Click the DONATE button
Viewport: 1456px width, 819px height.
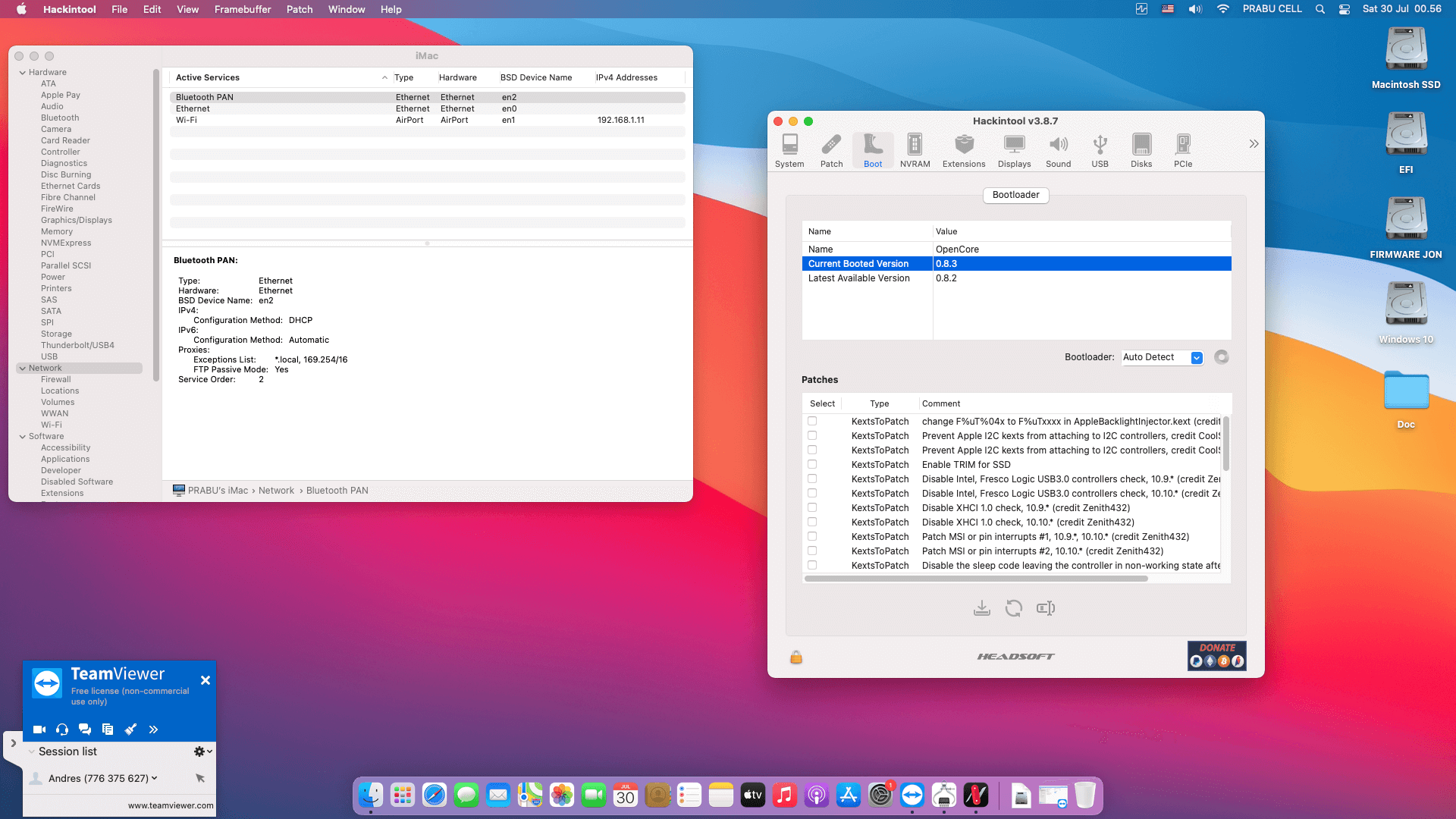click(x=1216, y=656)
